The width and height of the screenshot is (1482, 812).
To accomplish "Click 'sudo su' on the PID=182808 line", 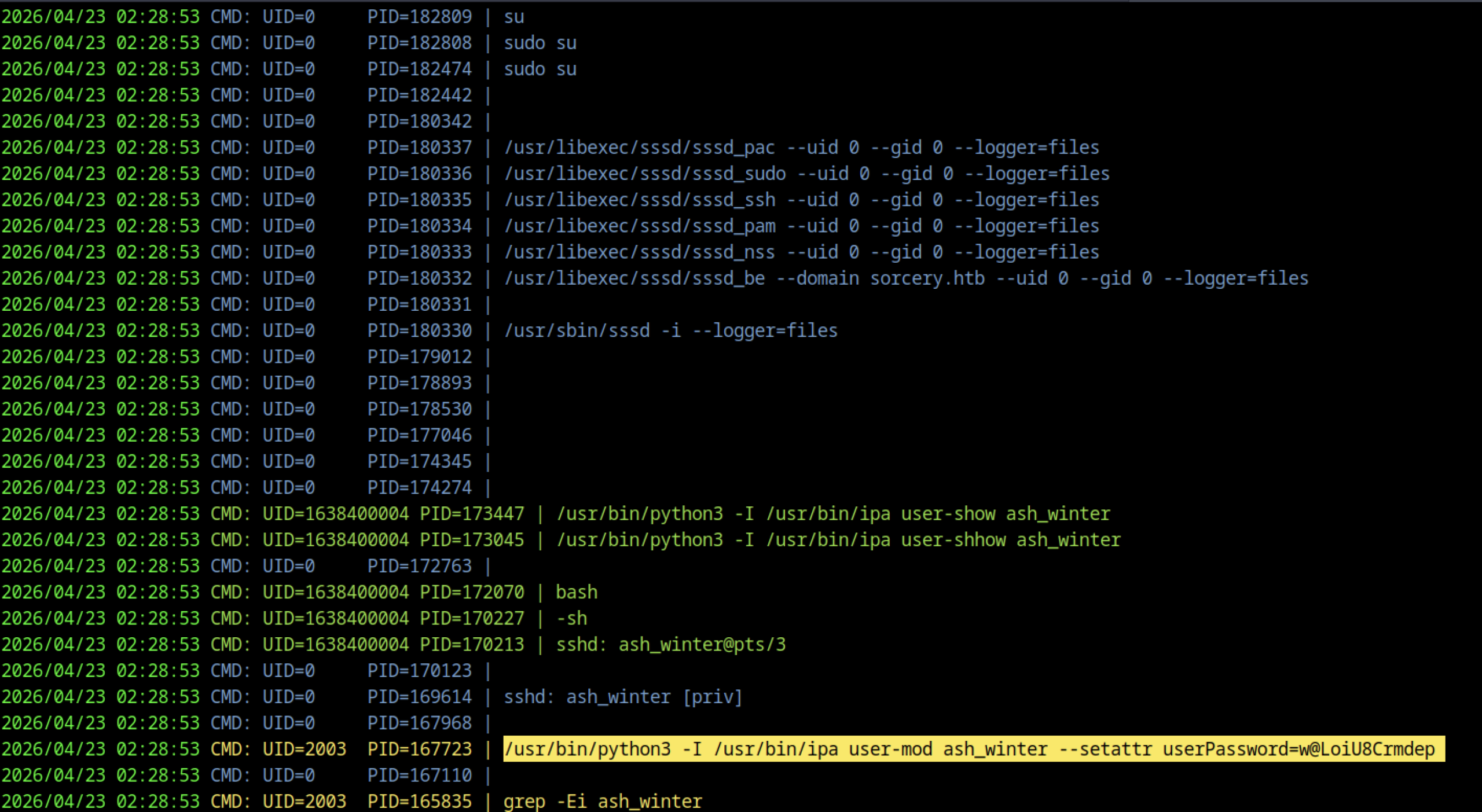I will pyautogui.click(x=540, y=43).
